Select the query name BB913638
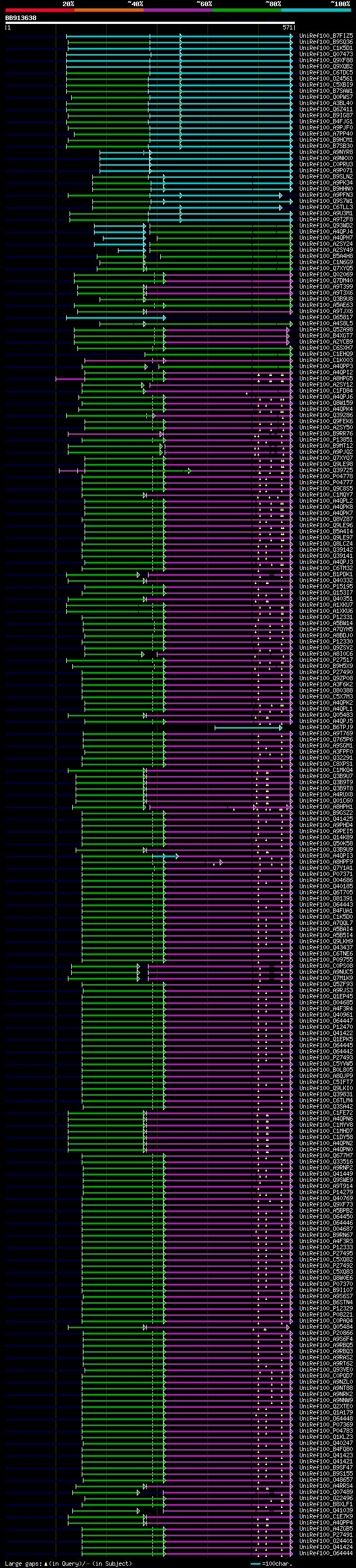 tap(21, 18)
